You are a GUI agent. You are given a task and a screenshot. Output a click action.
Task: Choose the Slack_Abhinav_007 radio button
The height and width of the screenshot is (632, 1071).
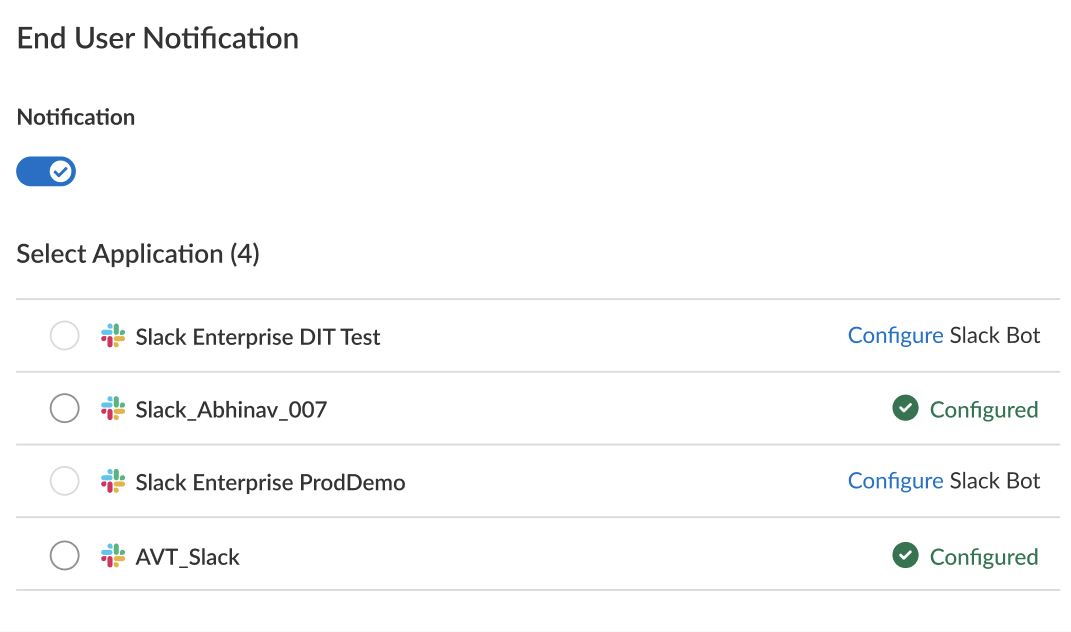pyautogui.click(x=65, y=409)
